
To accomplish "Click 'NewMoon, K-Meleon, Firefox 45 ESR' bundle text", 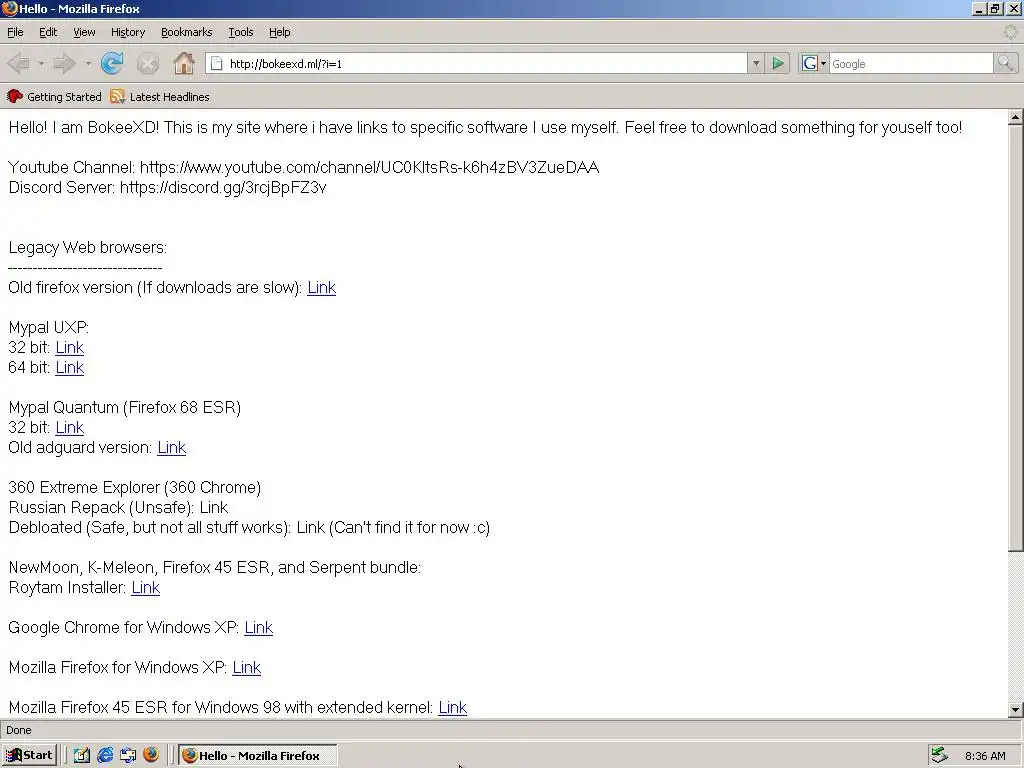I will [214, 567].
